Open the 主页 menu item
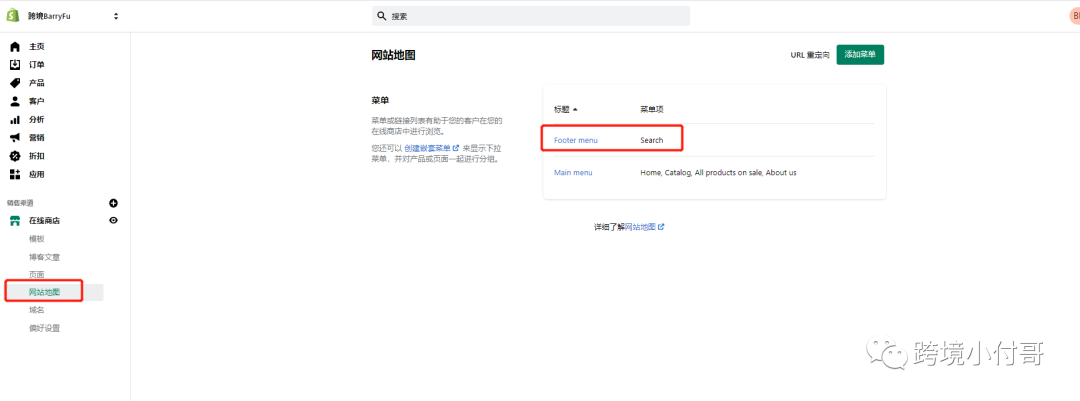Image resolution: width=1080 pixels, height=401 pixels. 37,47
